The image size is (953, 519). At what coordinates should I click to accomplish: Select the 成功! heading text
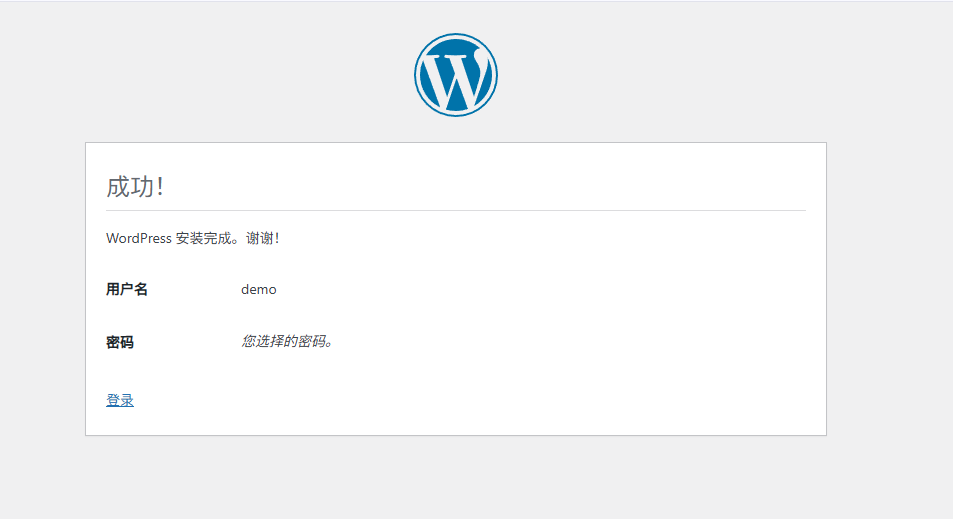(x=135, y=187)
